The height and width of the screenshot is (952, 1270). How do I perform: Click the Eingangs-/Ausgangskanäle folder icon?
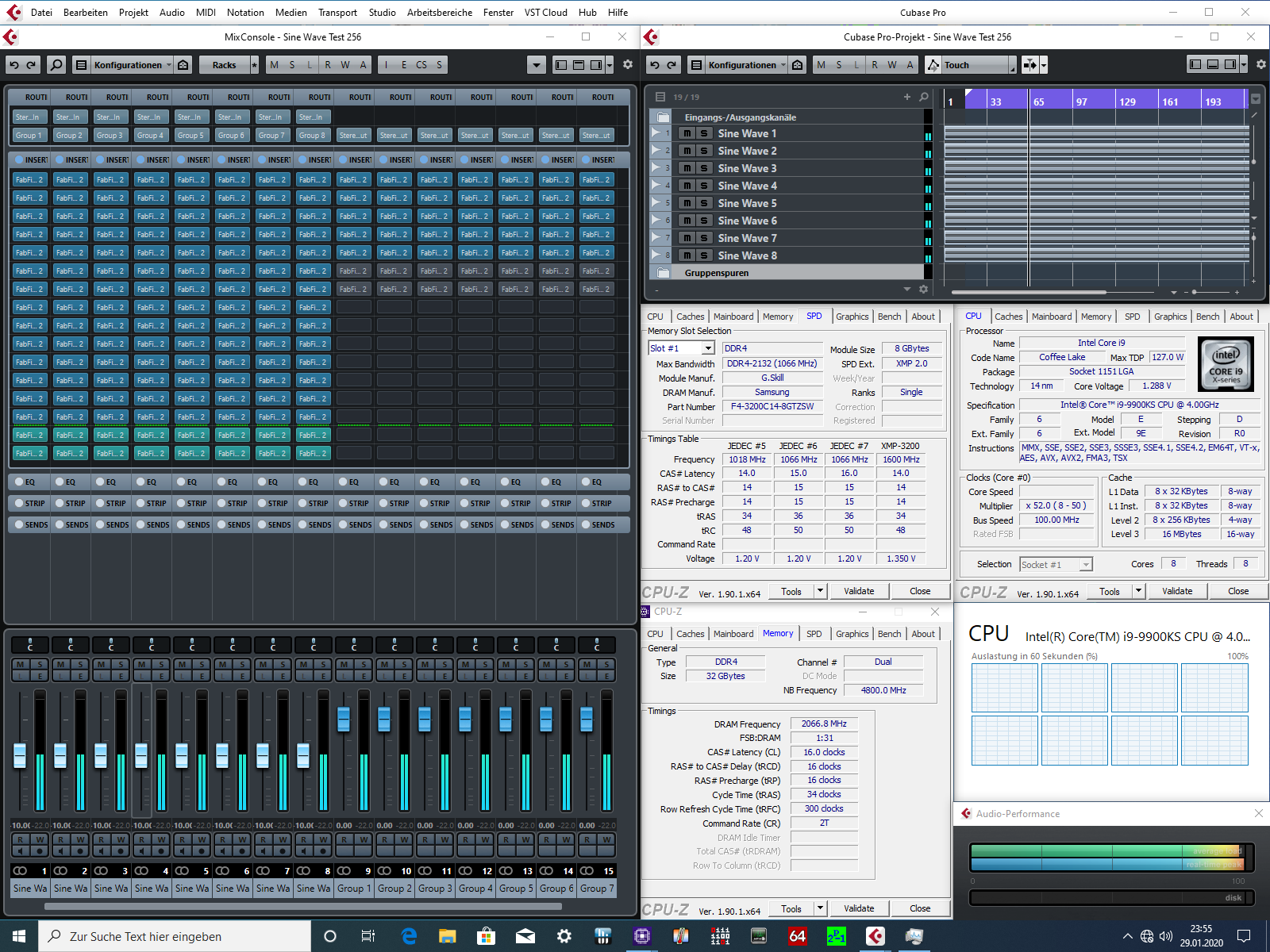tap(663, 117)
